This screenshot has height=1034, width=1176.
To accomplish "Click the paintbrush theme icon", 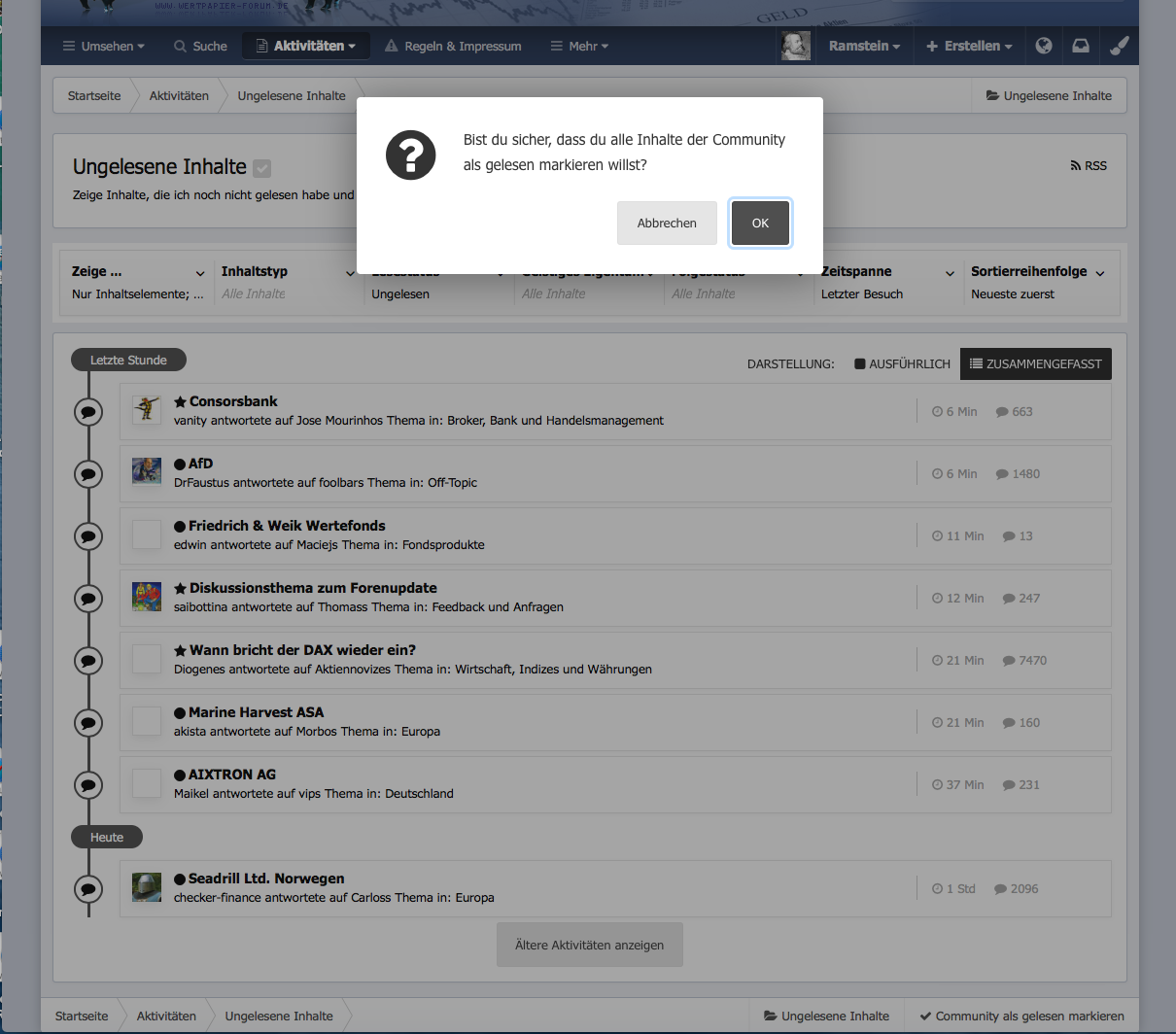I will pos(1119,46).
